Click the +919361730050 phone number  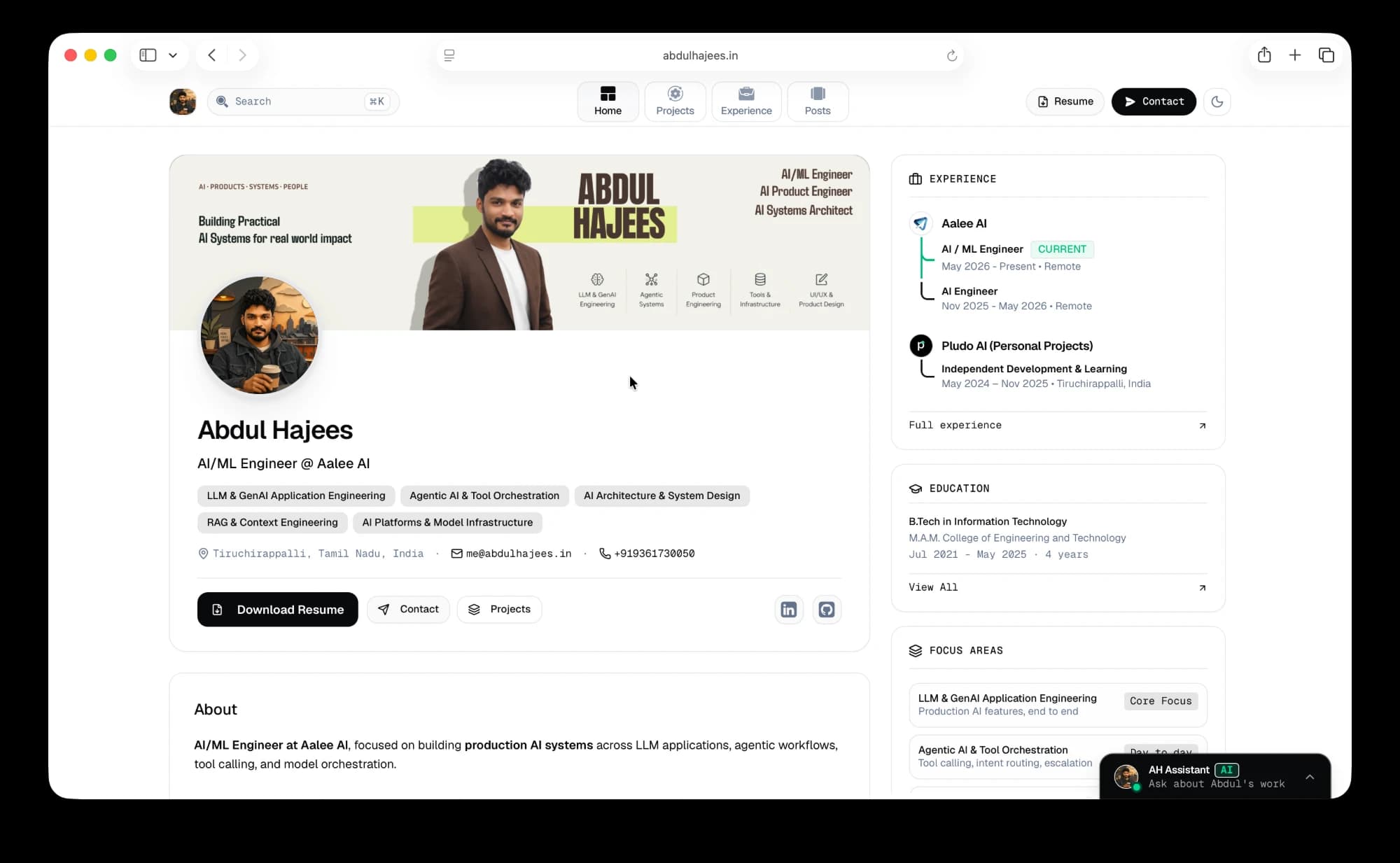click(x=647, y=554)
